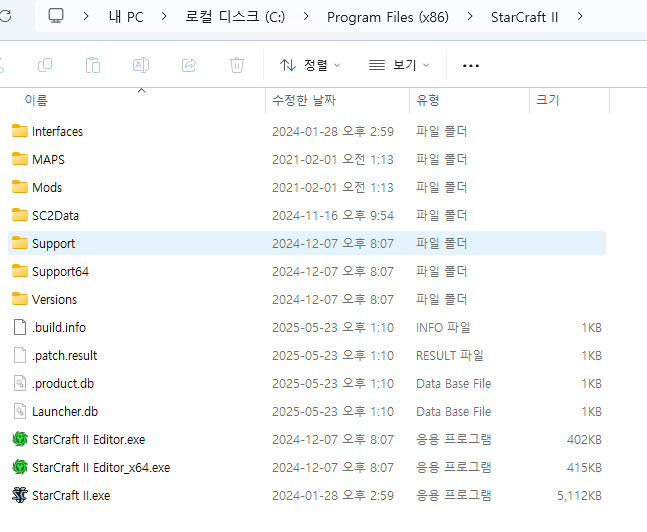
Task: Click the 2024-01-28 오후 2:59 date of Interfaces
Action: click(x=333, y=131)
